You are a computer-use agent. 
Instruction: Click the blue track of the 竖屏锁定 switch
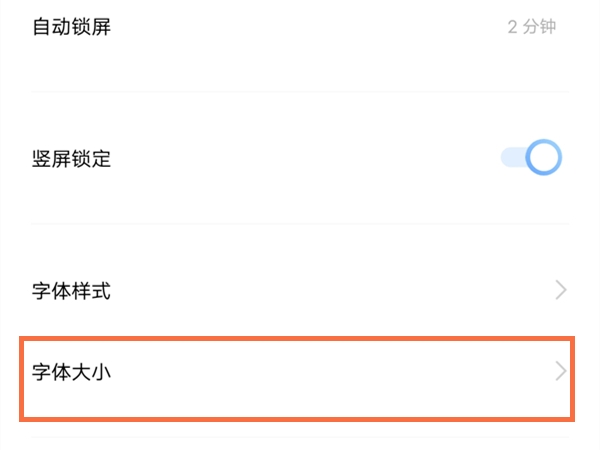point(512,158)
